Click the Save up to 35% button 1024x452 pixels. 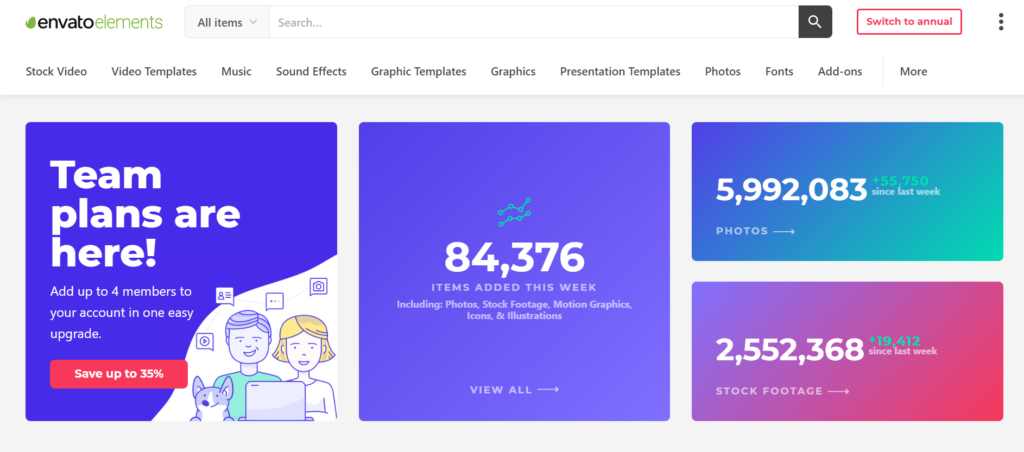point(119,374)
